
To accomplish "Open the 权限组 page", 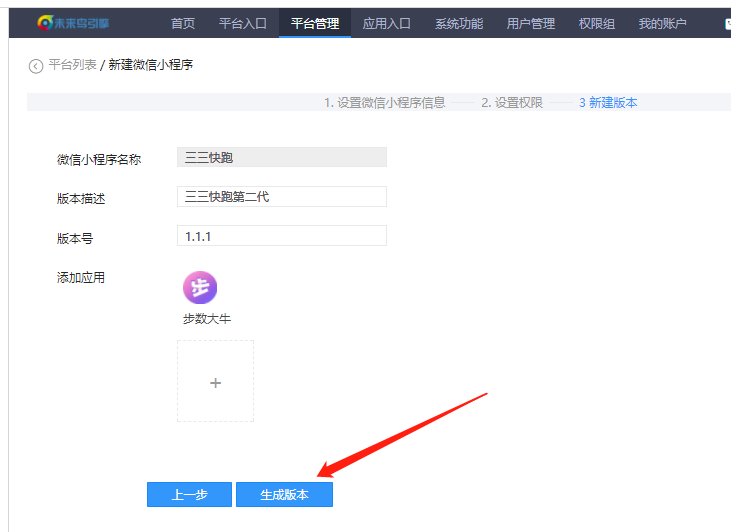I will (598, 23).
